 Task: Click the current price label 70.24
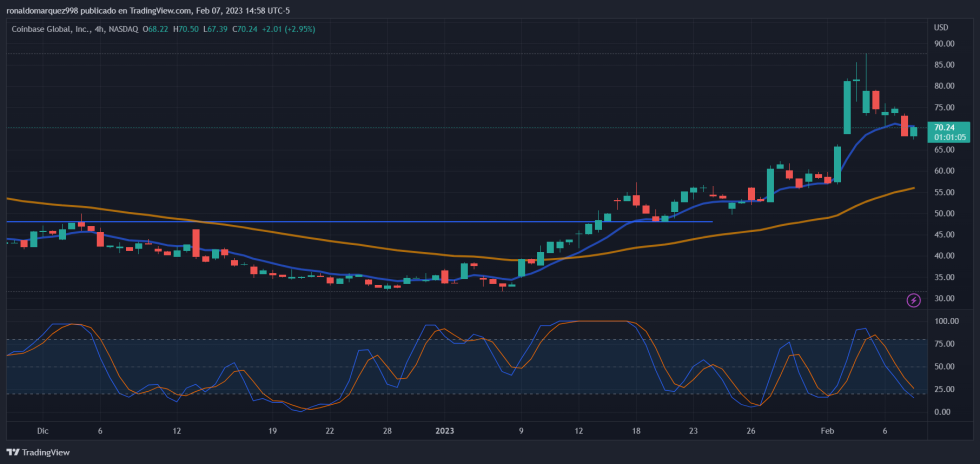coord(944,127)
